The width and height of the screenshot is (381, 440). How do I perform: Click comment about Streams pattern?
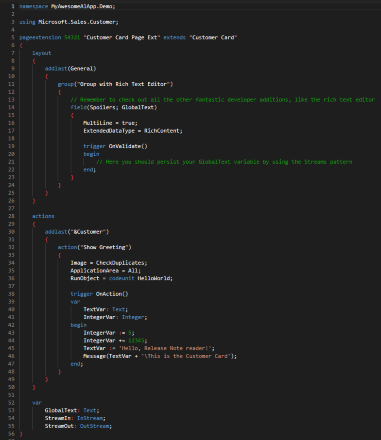pyautogui.click(x=224, y=162)
